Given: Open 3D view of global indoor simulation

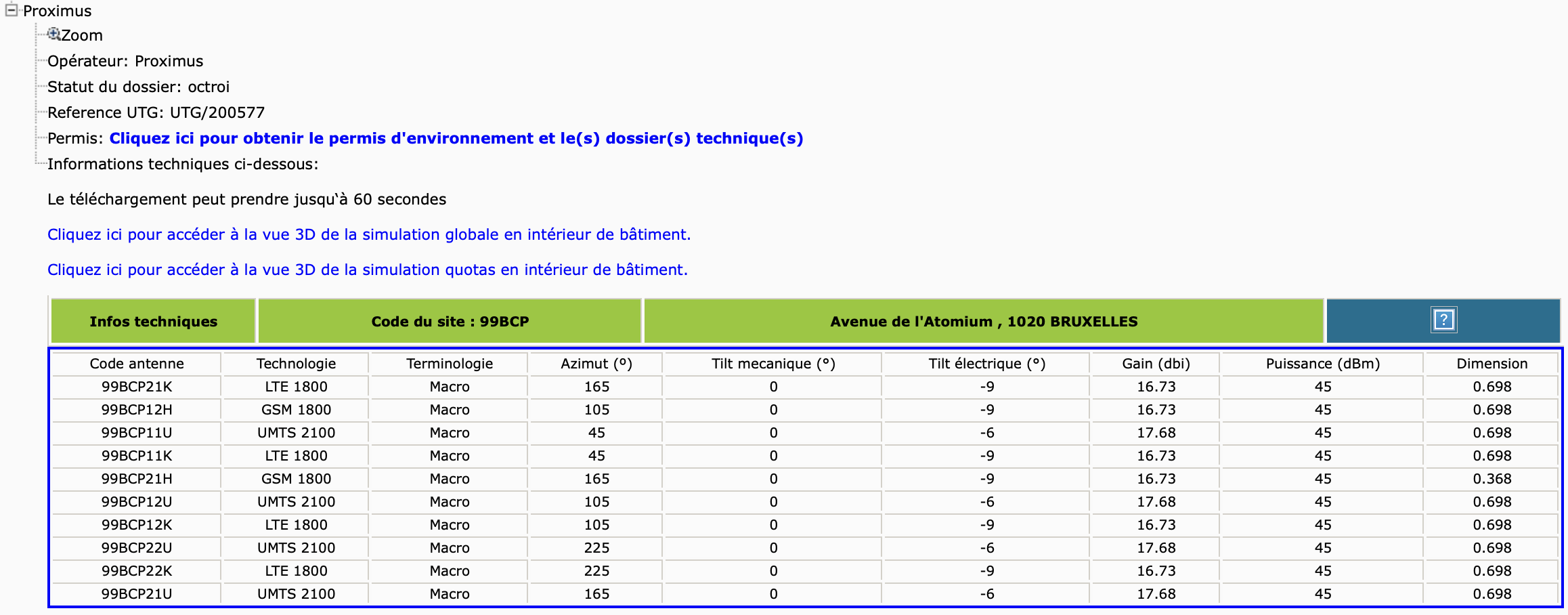Looking at the screenshot, I should point(369,234).
